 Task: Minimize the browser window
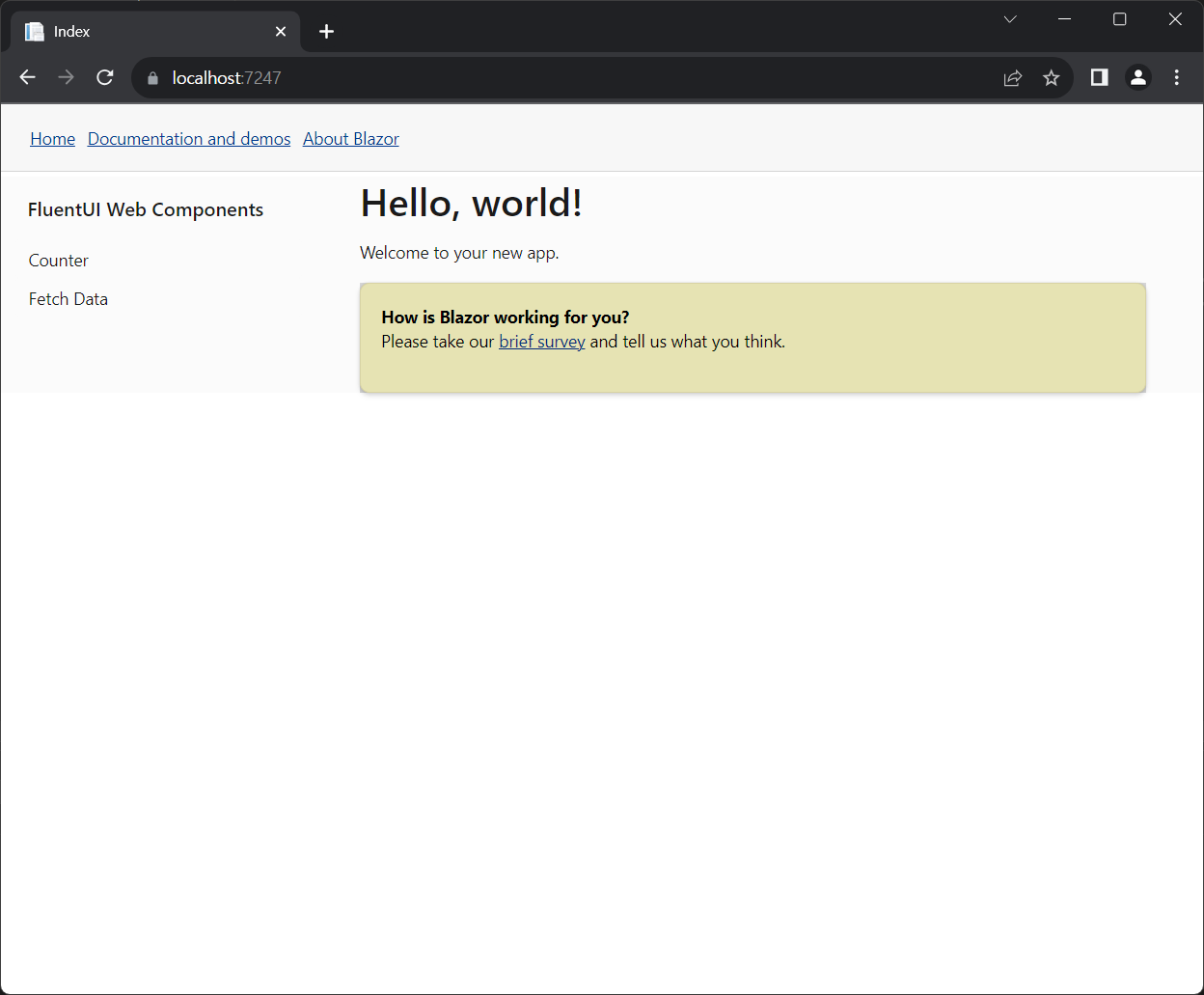point(1065,19)
